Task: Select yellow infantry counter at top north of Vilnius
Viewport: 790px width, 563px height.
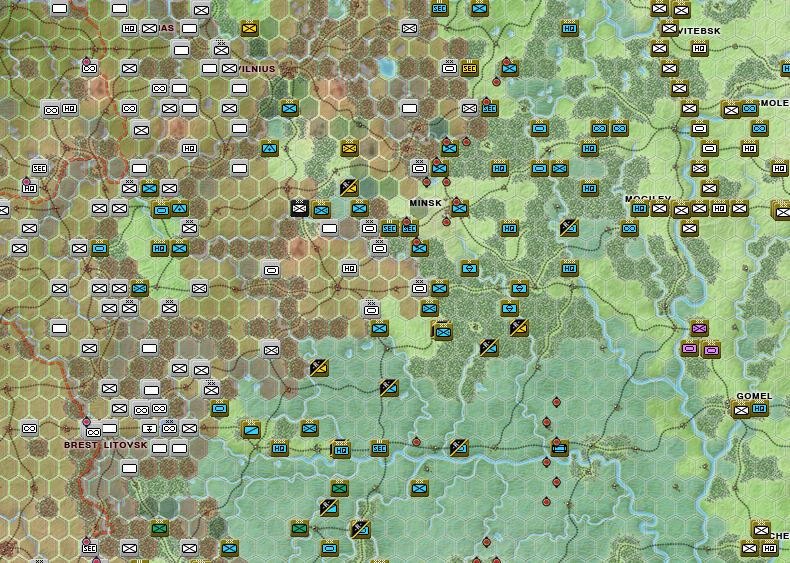Action: tap(249, 28)
